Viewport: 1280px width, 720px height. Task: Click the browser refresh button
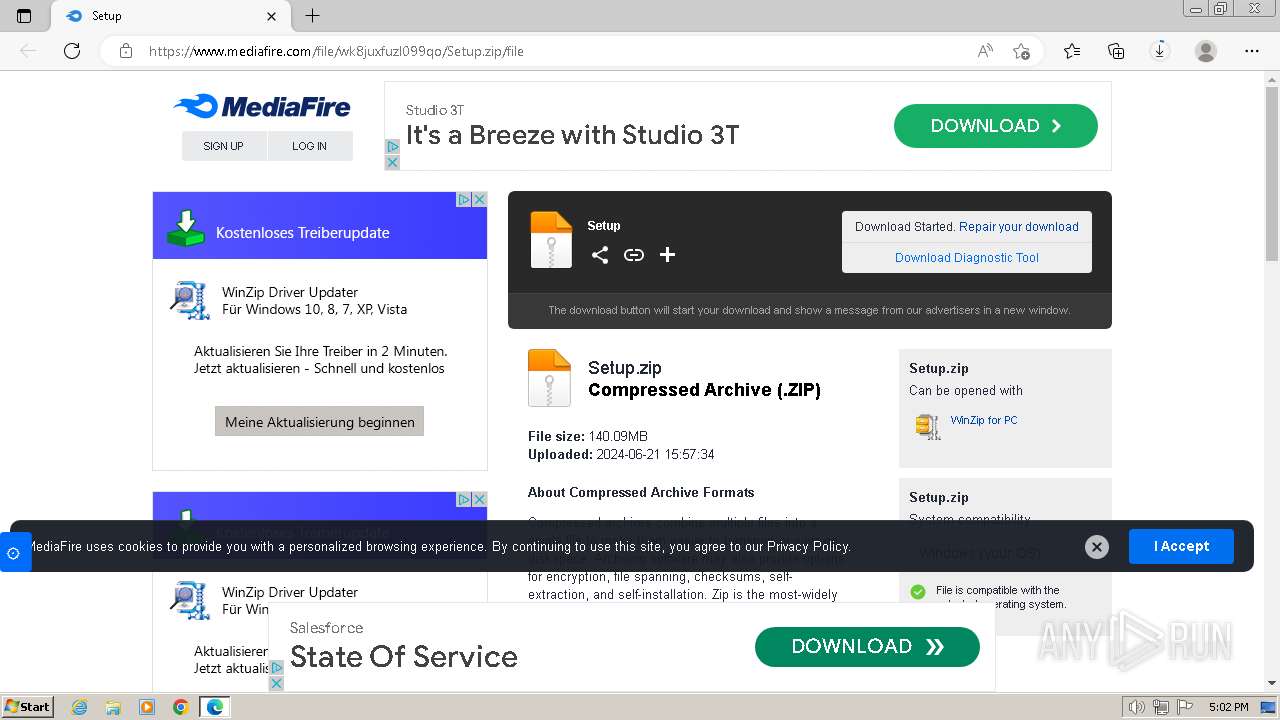point(72,51)
